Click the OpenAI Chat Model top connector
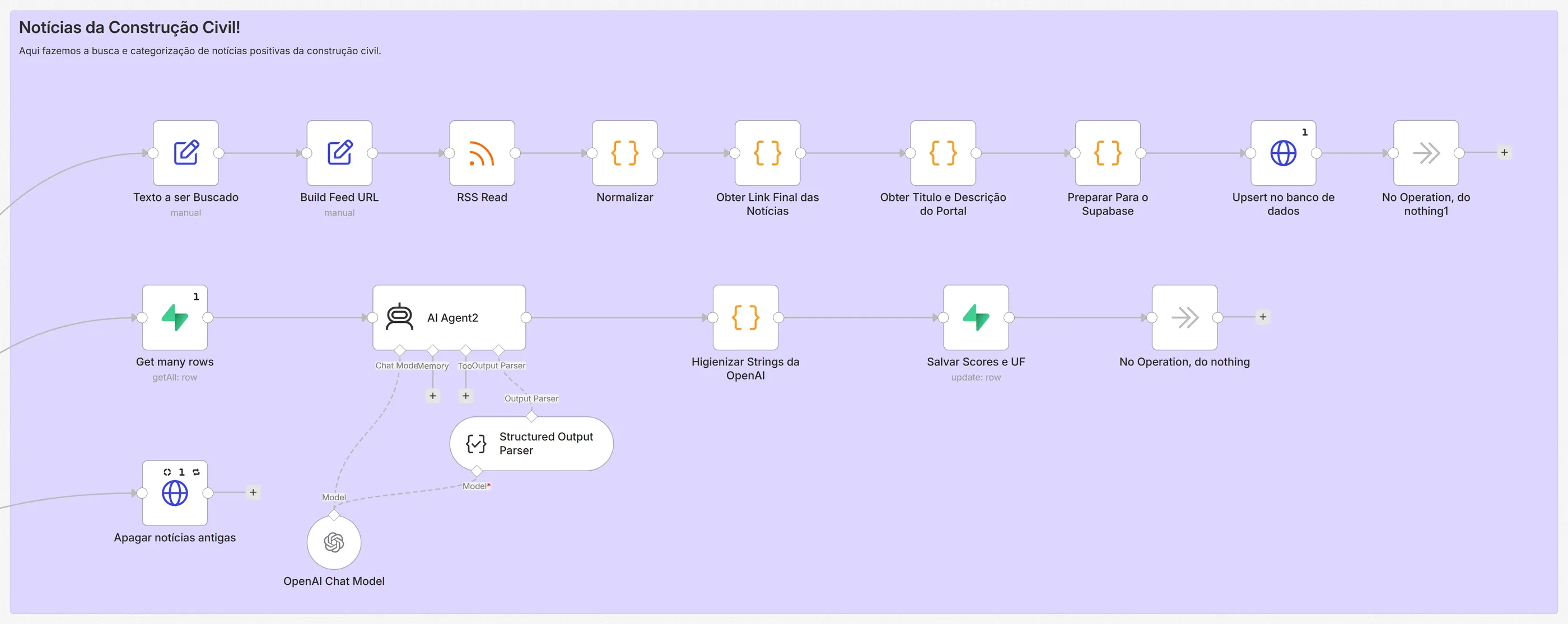 pos(334,515)
